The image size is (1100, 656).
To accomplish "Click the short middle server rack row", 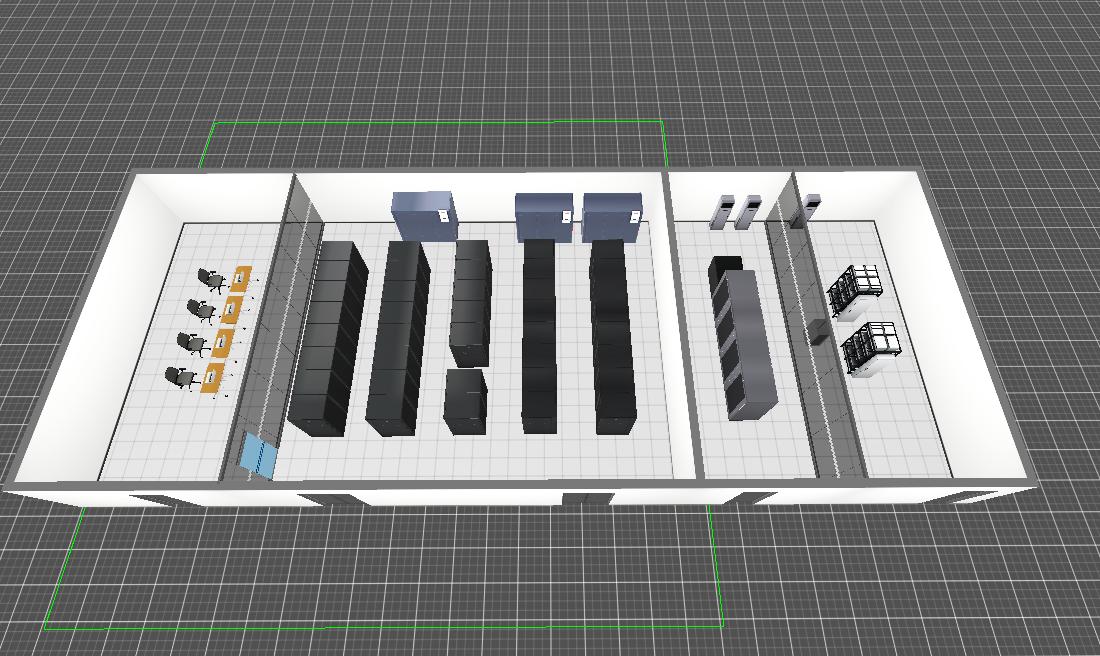I will click(x=471, y=300).
